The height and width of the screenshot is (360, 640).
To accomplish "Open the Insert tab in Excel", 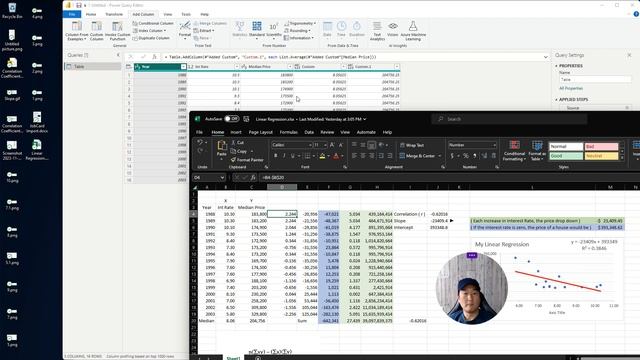I will pos(236,132).
